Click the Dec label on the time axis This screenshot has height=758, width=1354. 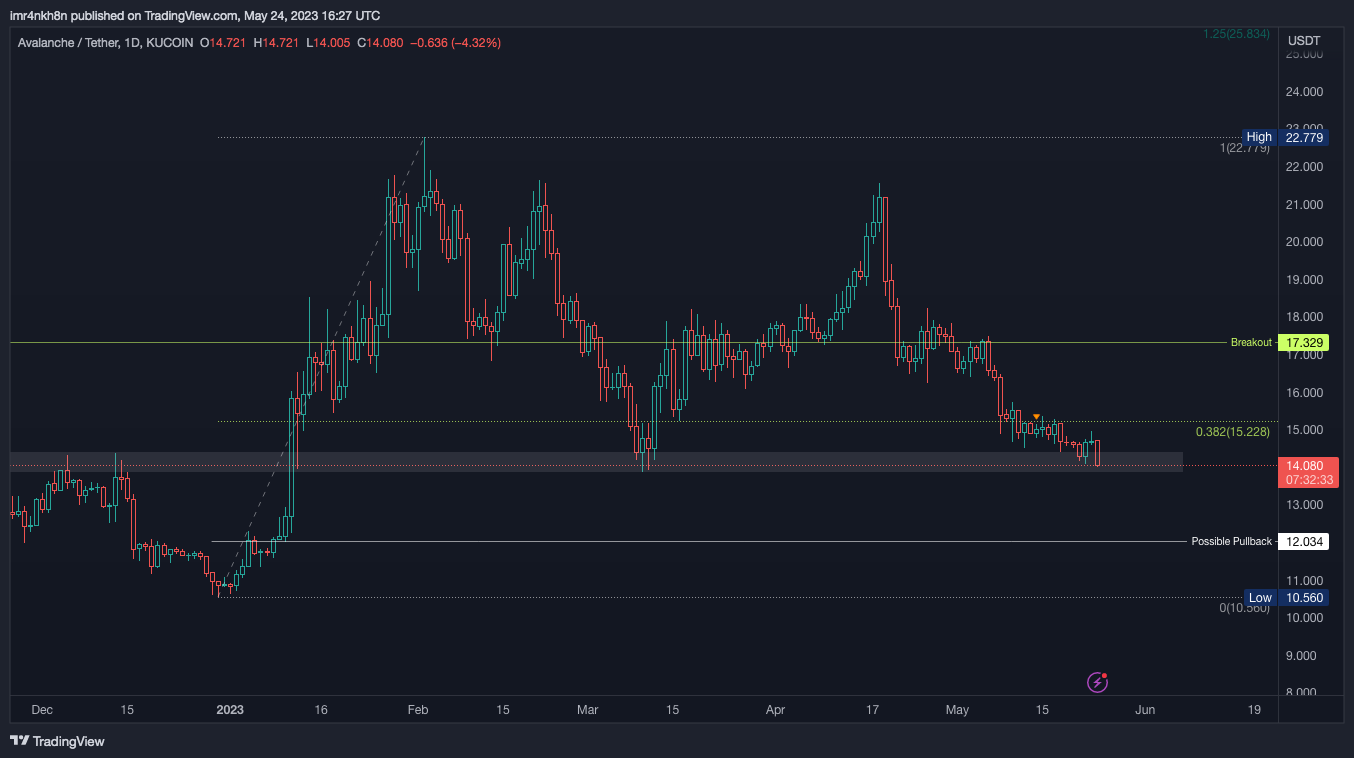42,710
